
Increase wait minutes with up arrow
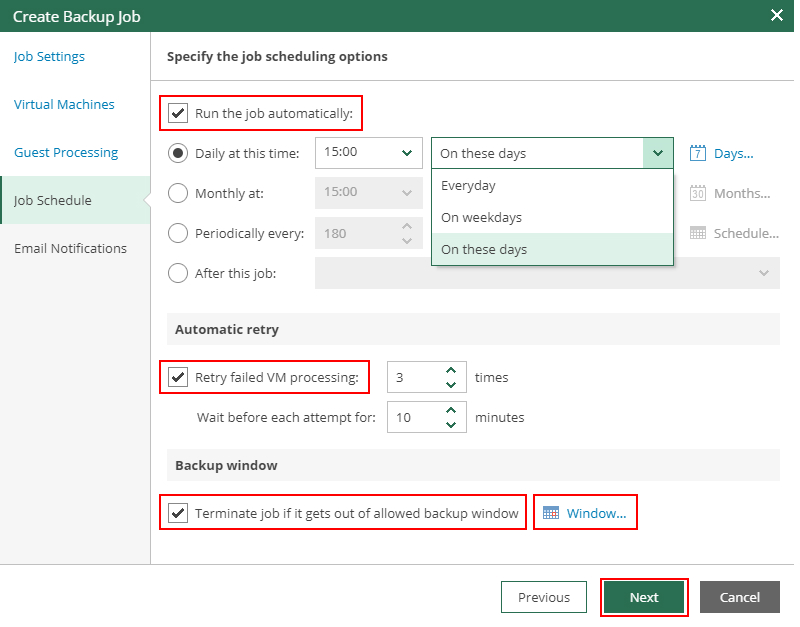coord(451,410)
